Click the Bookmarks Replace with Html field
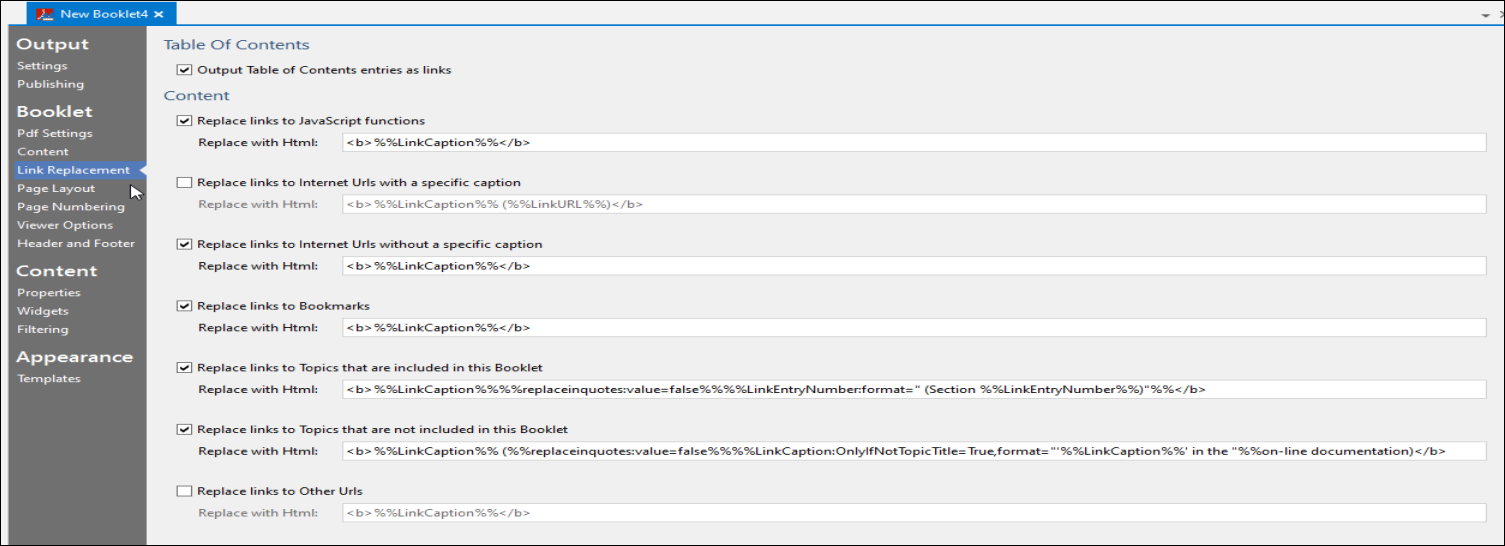This screenshot has height=546, width=1505. coord(912,327)
